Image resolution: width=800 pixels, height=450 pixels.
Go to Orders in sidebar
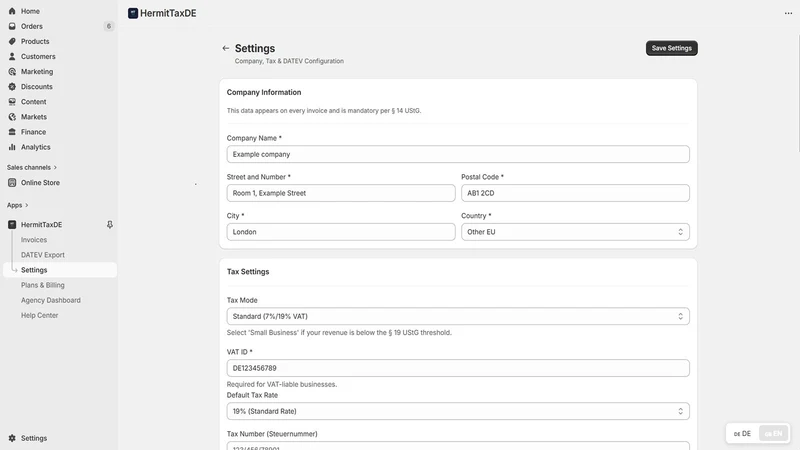point(32,26)
